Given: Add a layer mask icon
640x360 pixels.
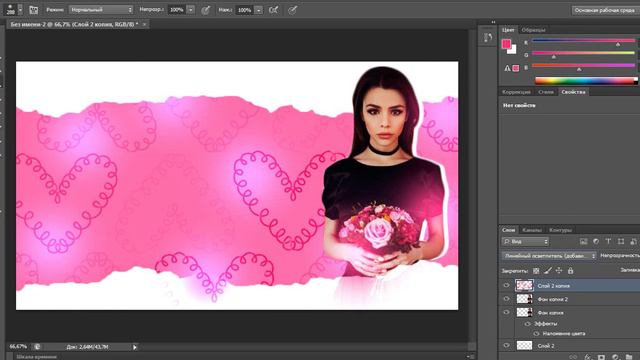Looking at the screenshot, I should (601, 358).
